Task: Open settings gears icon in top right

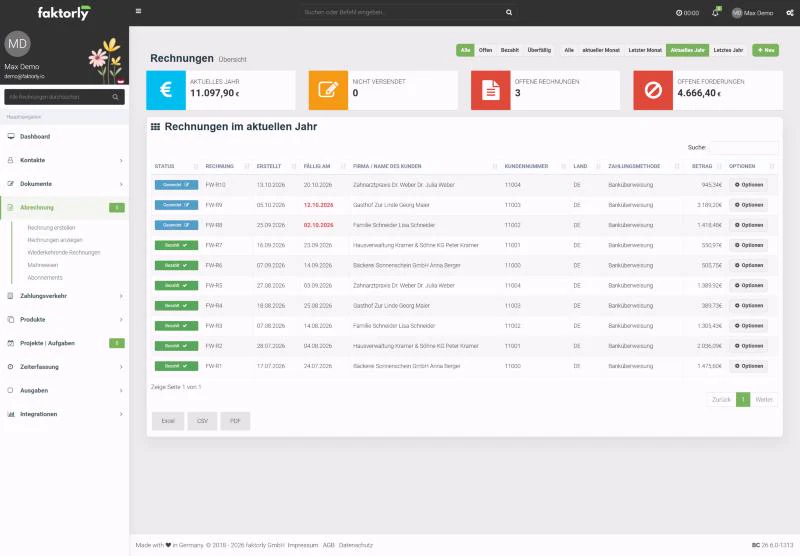Action: point(790,13)
